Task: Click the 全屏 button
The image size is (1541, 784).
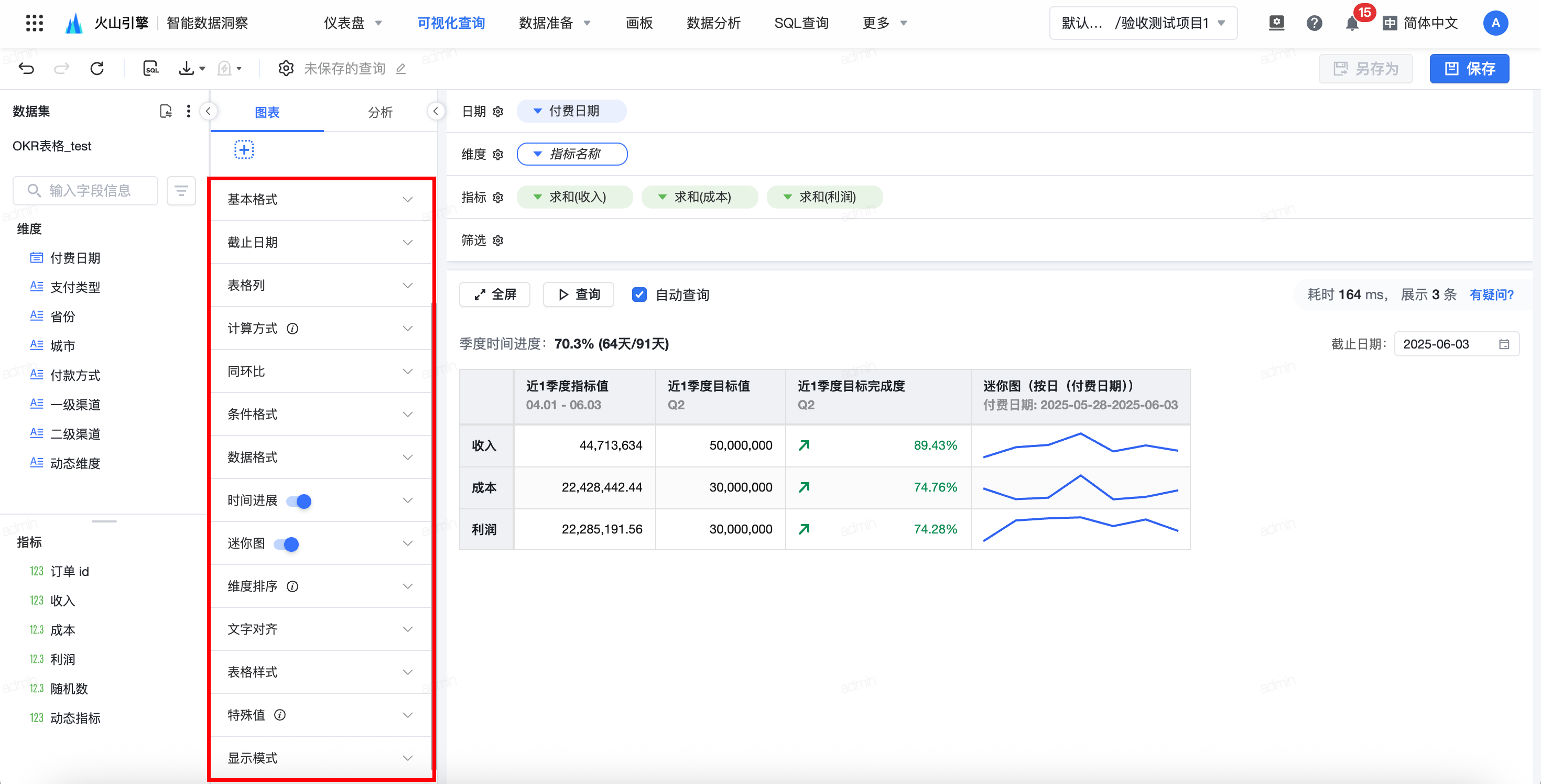Action: pyautogui.click(x=495, y=294)
